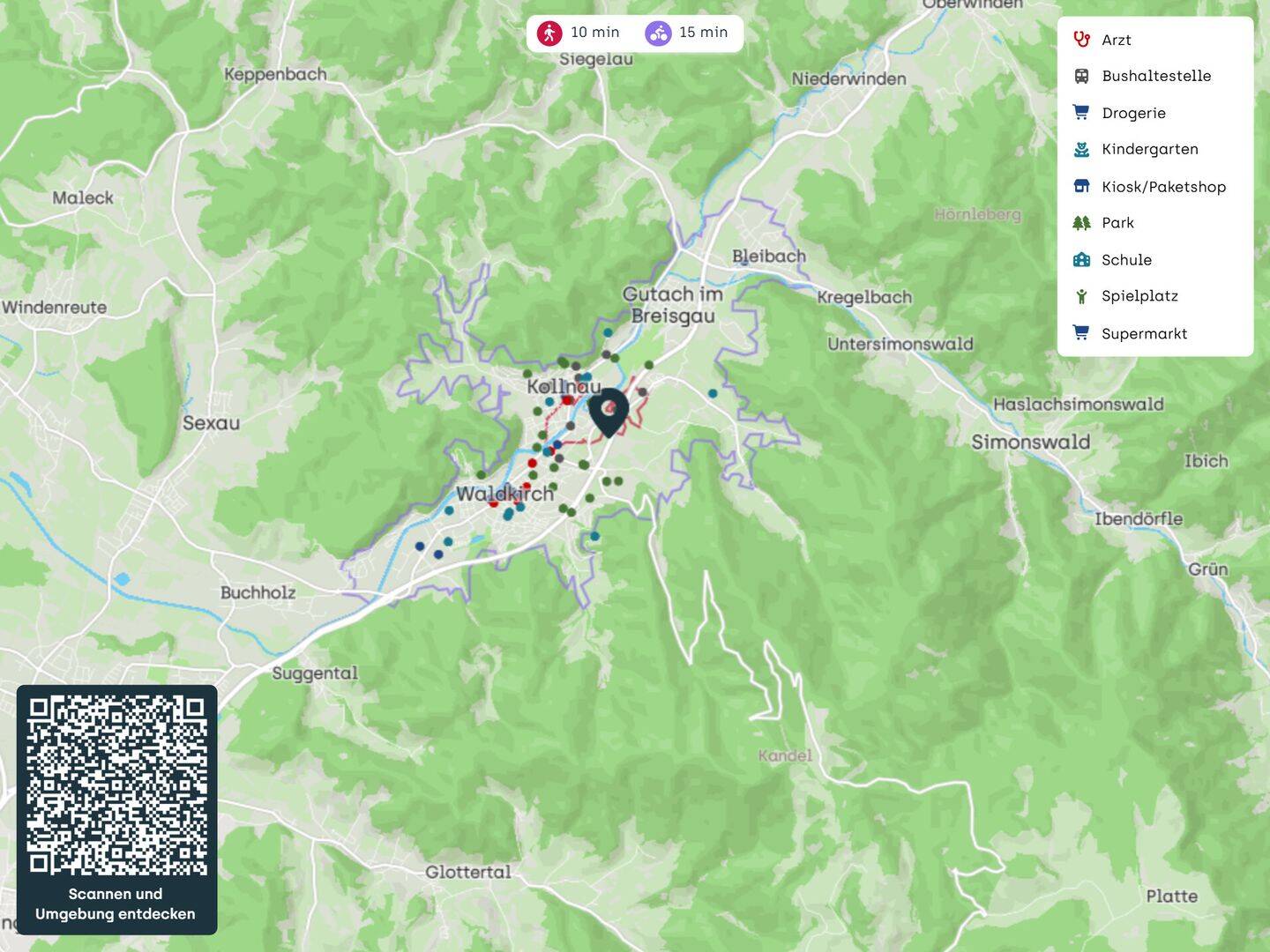Select the Kiosk/Paketshop store icon
The height and width of the screenshot is (952, 1270).
pyautogui.click(x=1081, y=187)
